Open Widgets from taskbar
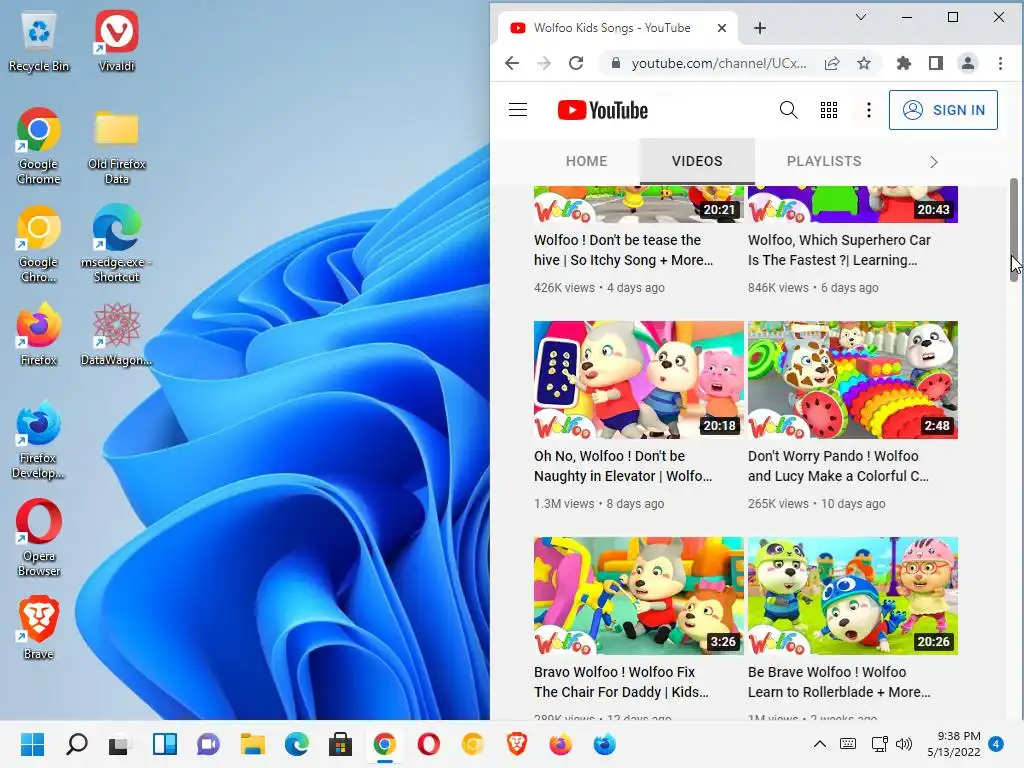The image size is (1024, 768). pos(165,744)
